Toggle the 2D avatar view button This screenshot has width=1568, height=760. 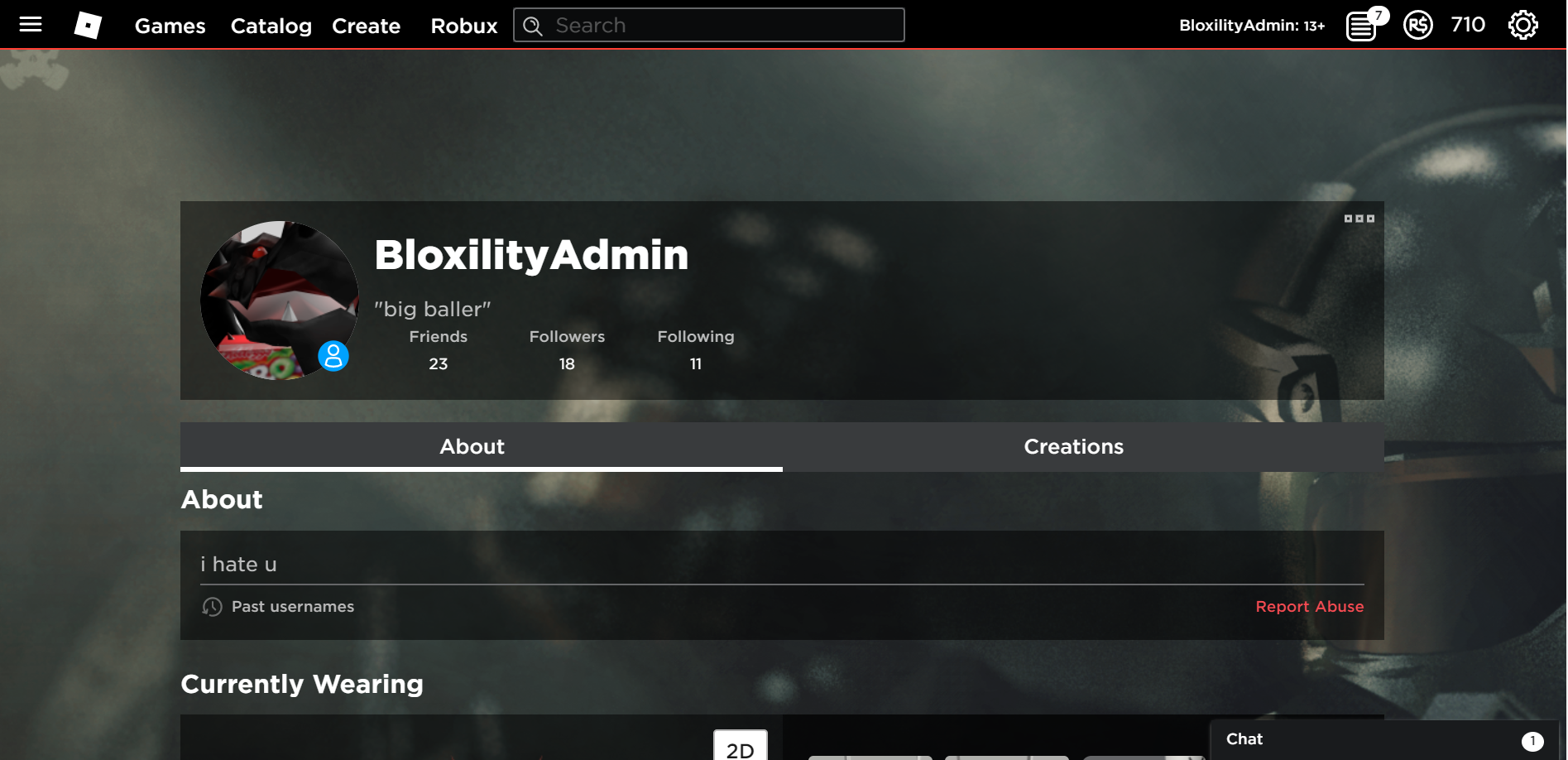click(741, 746)
